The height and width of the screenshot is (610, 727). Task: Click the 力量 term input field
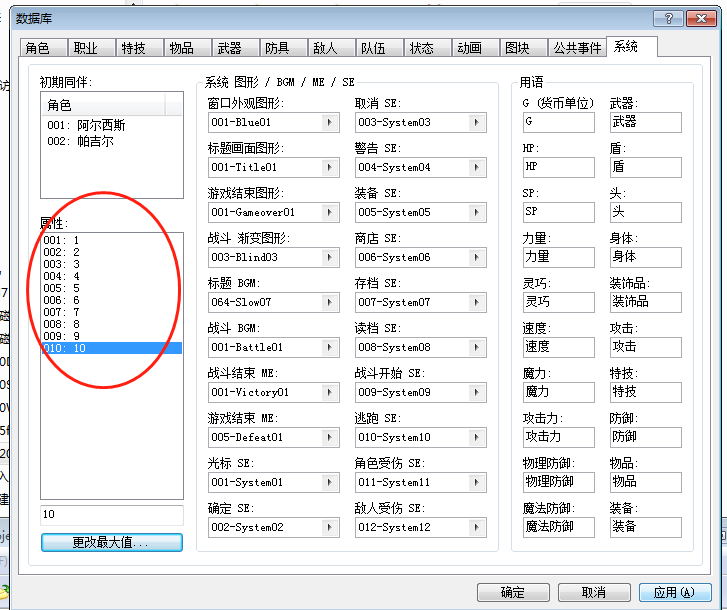558,257
